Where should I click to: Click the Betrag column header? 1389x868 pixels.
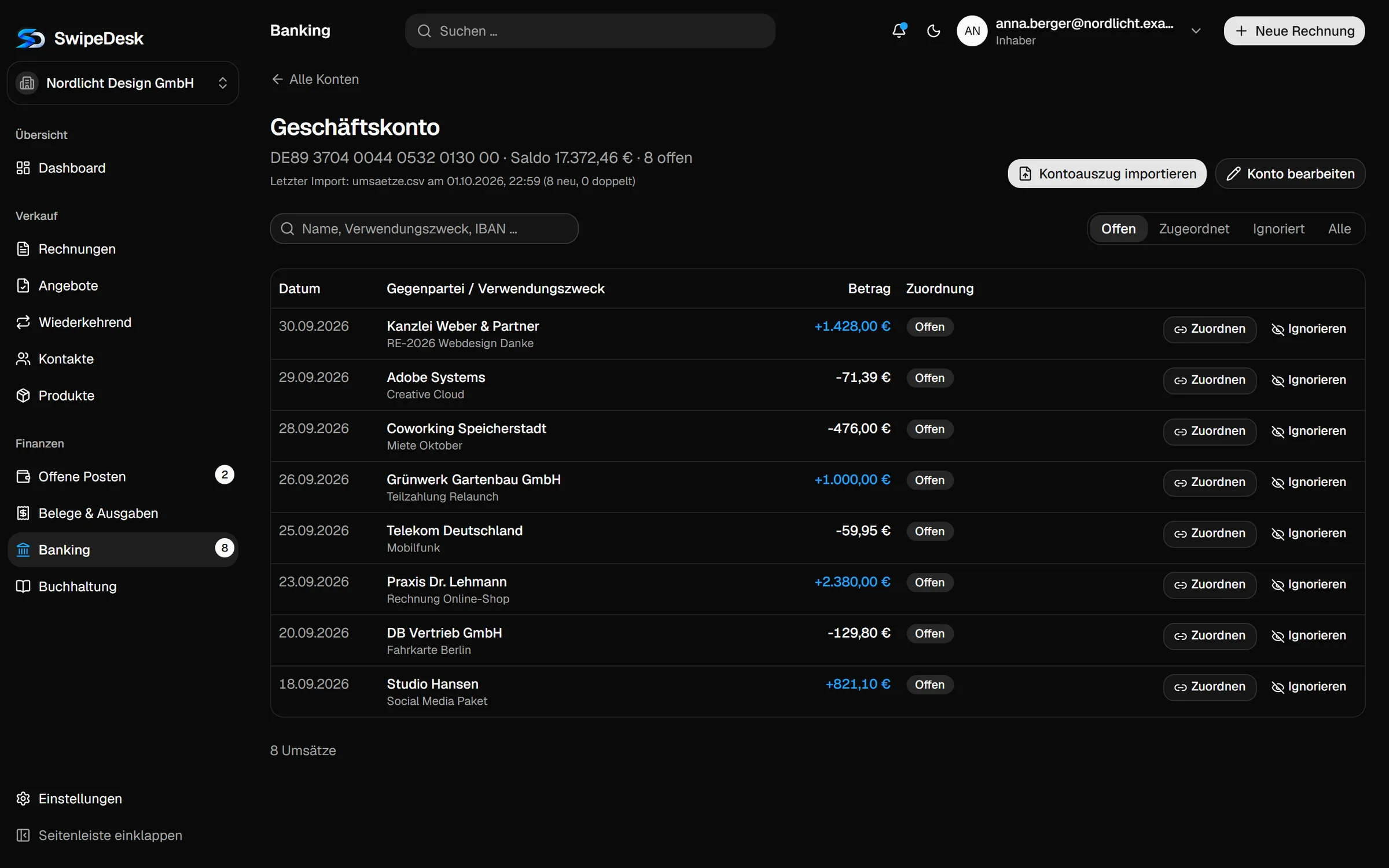coord(869,289)
